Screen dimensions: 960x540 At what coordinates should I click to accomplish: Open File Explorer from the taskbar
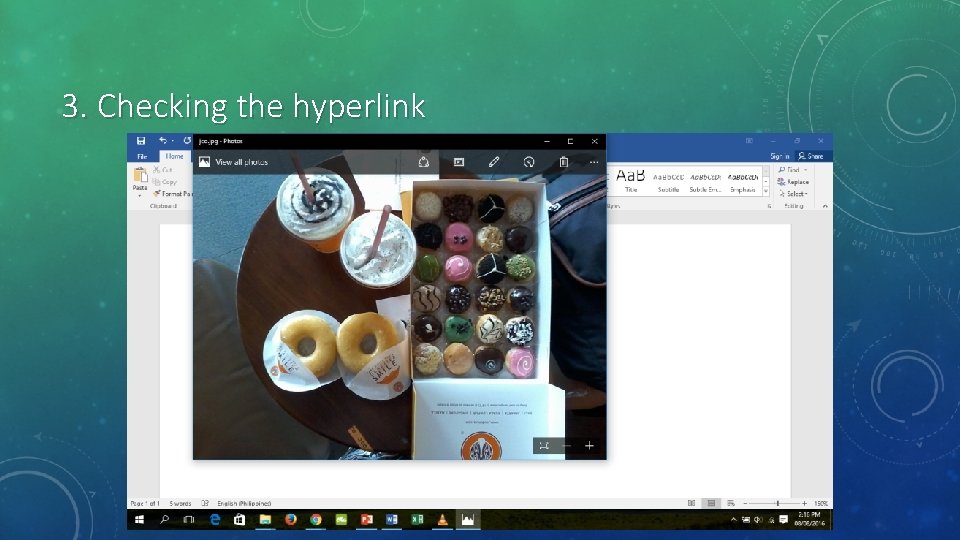[x=265, y=520]
